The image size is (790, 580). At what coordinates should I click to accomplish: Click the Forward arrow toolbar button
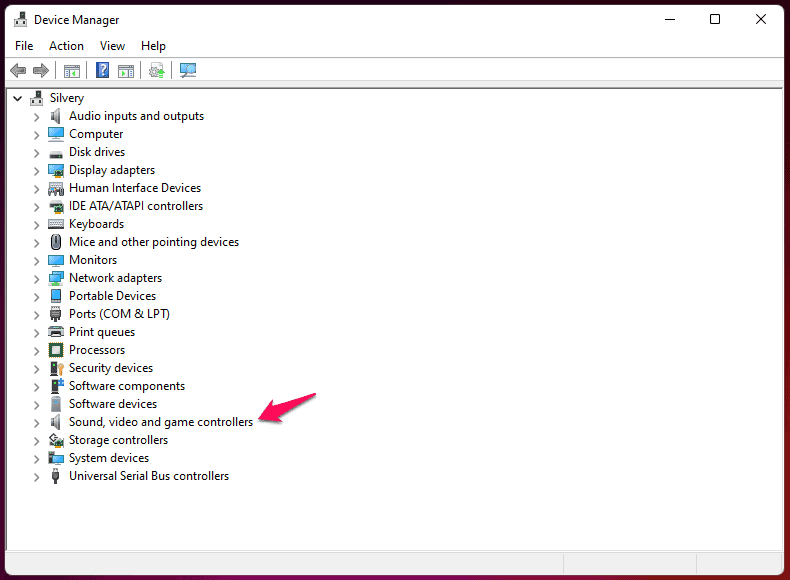41,70
